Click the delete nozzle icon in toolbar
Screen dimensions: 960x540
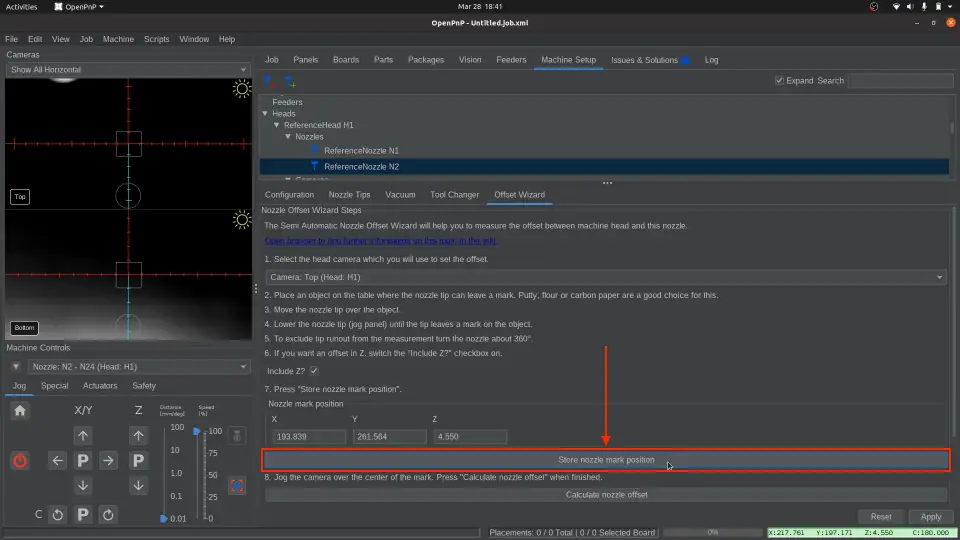point(268,81)
